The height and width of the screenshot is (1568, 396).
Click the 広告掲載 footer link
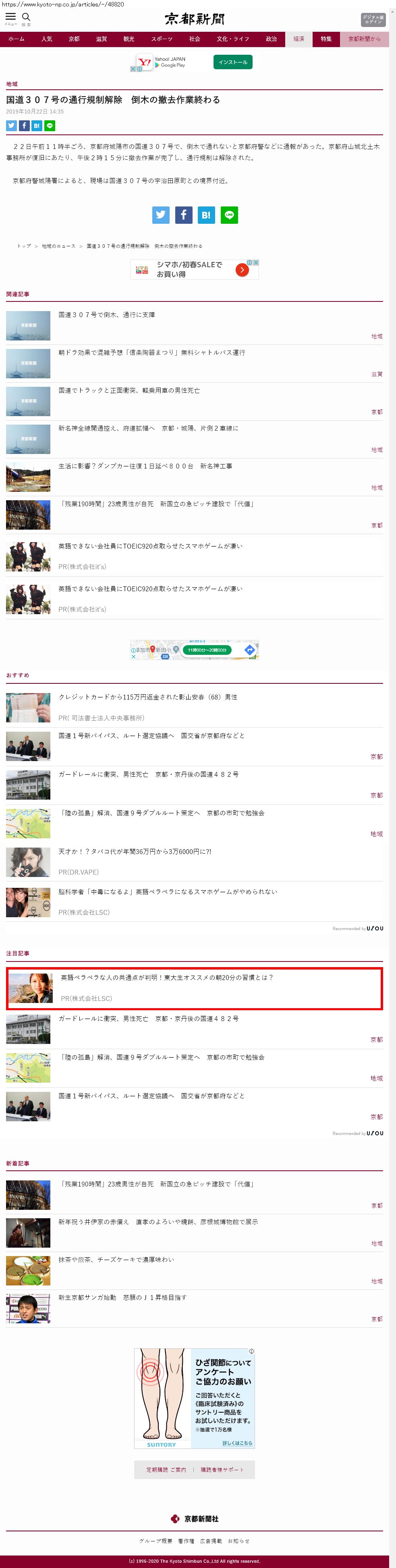211,1541
